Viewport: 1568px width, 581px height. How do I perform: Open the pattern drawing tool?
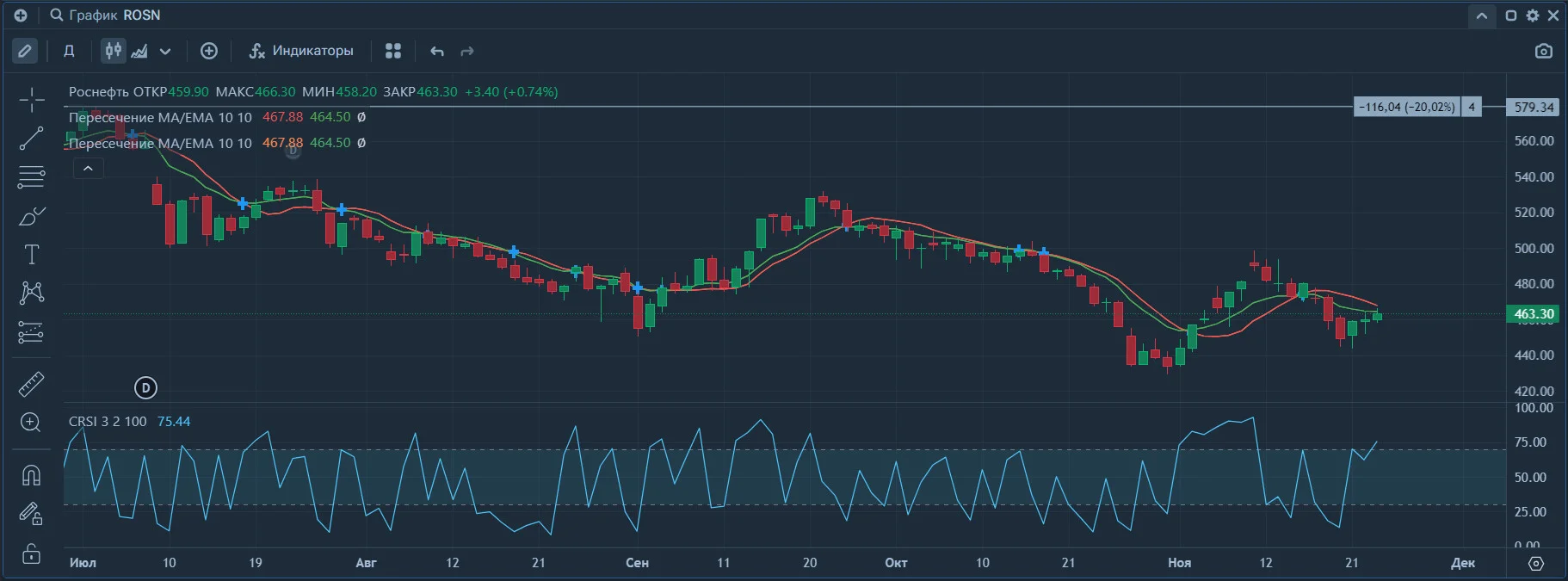tap(32, 294)
